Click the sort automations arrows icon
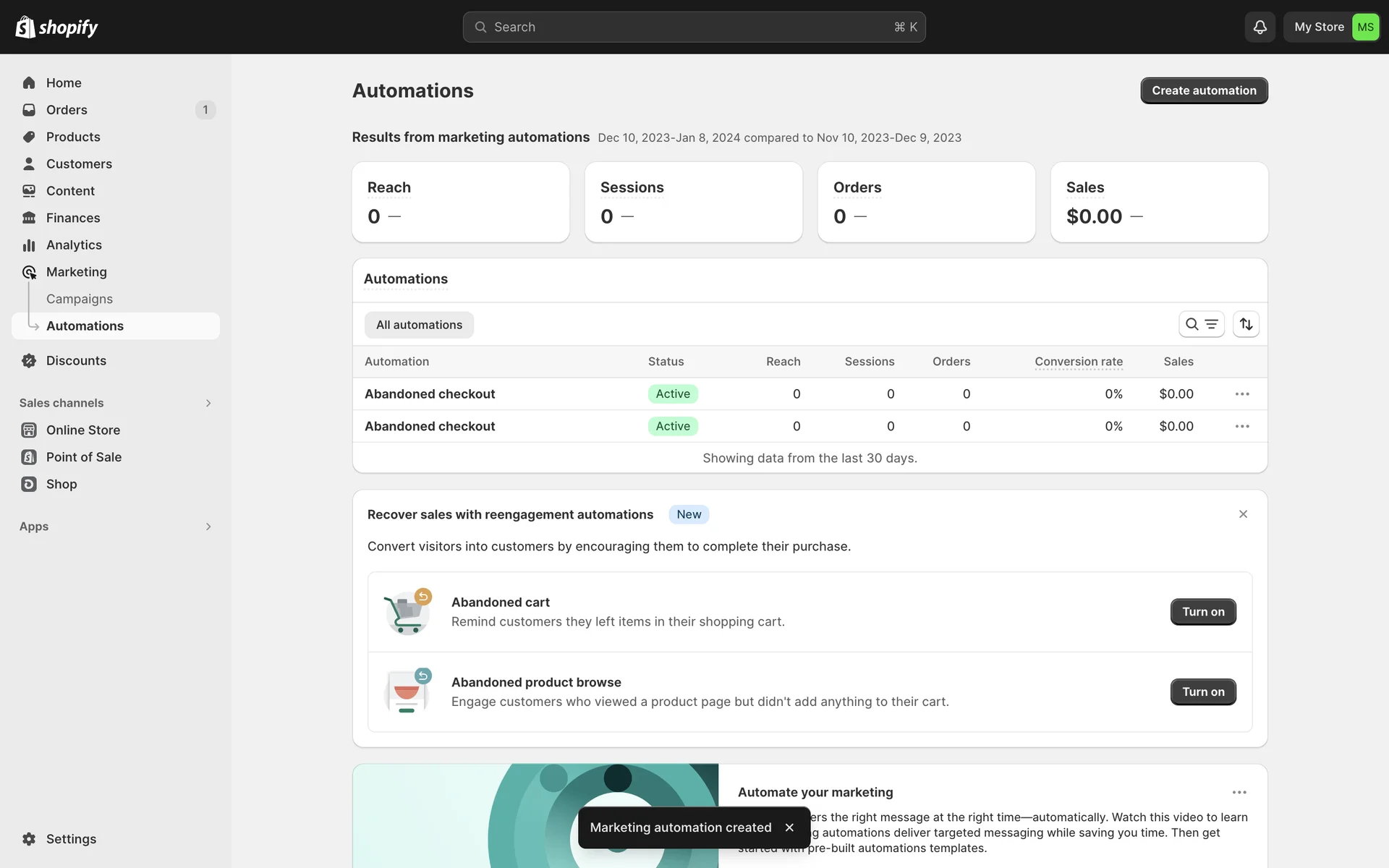This screenshot has height=868, width=1389. [1246, 324]
